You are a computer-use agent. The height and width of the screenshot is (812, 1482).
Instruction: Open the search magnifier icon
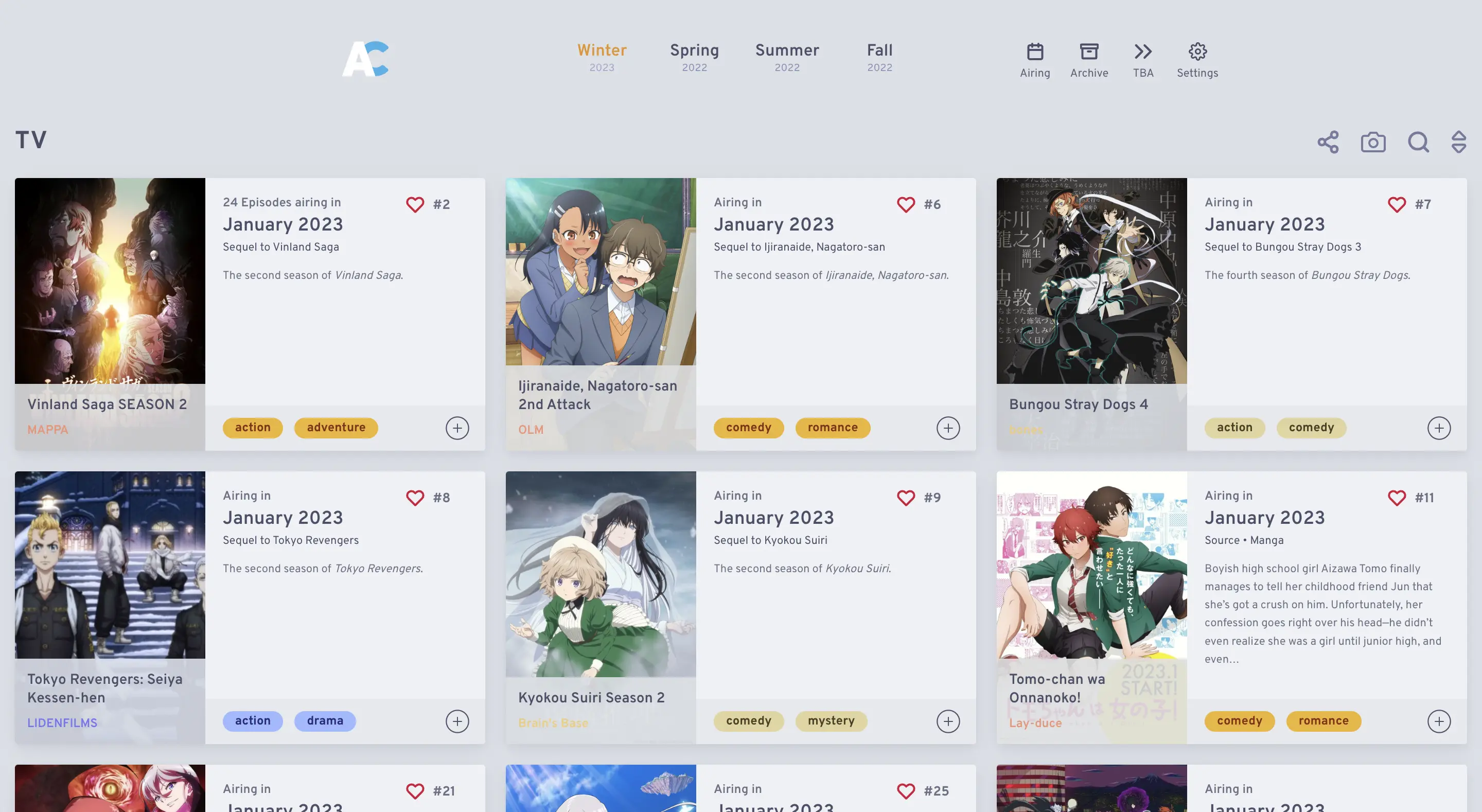click(1418, 142)
